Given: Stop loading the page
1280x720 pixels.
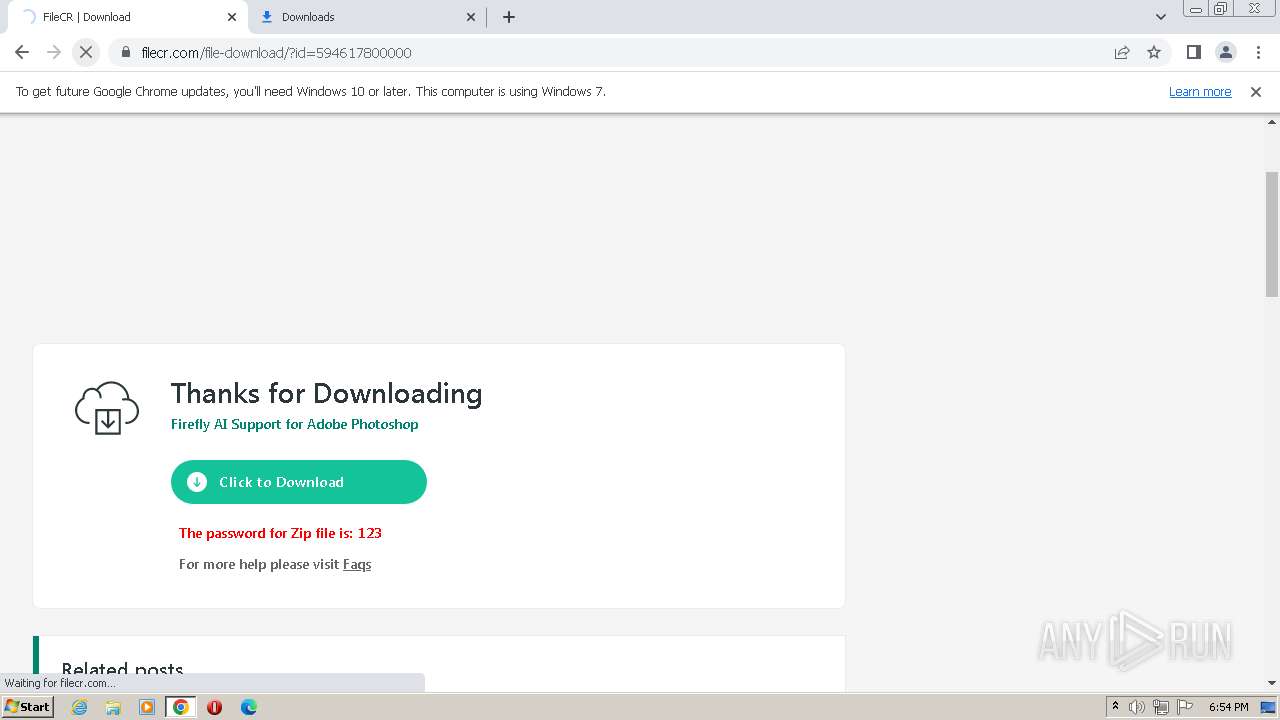Looking at the screenshot, I should point(86,52).
